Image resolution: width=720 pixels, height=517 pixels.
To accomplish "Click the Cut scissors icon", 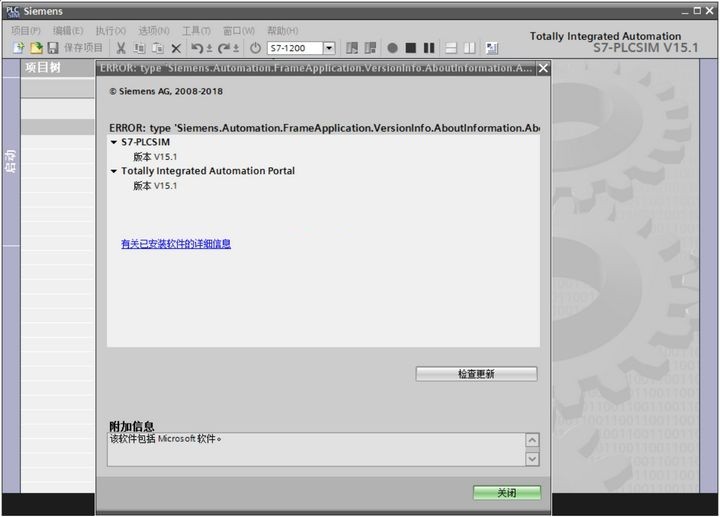I will tap(121, 48).
